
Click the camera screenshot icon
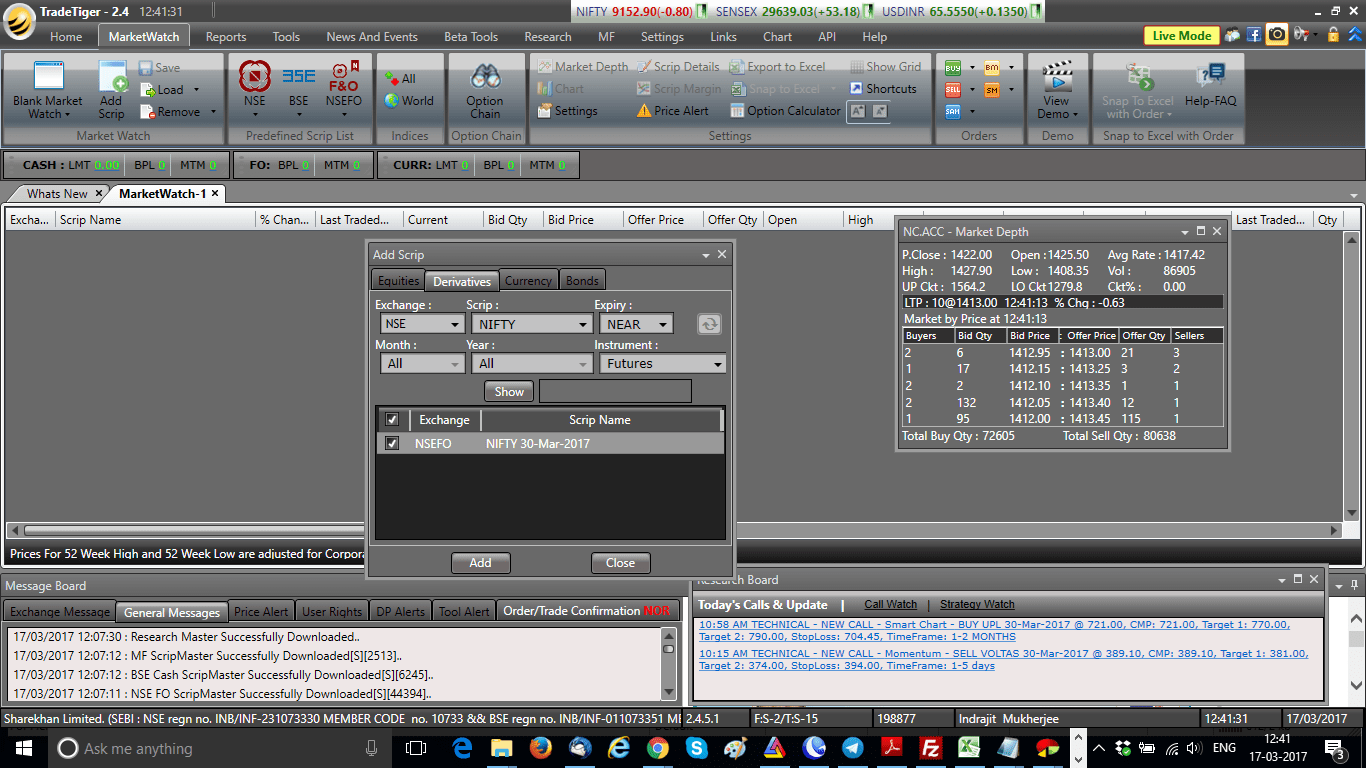point(1277,35)
